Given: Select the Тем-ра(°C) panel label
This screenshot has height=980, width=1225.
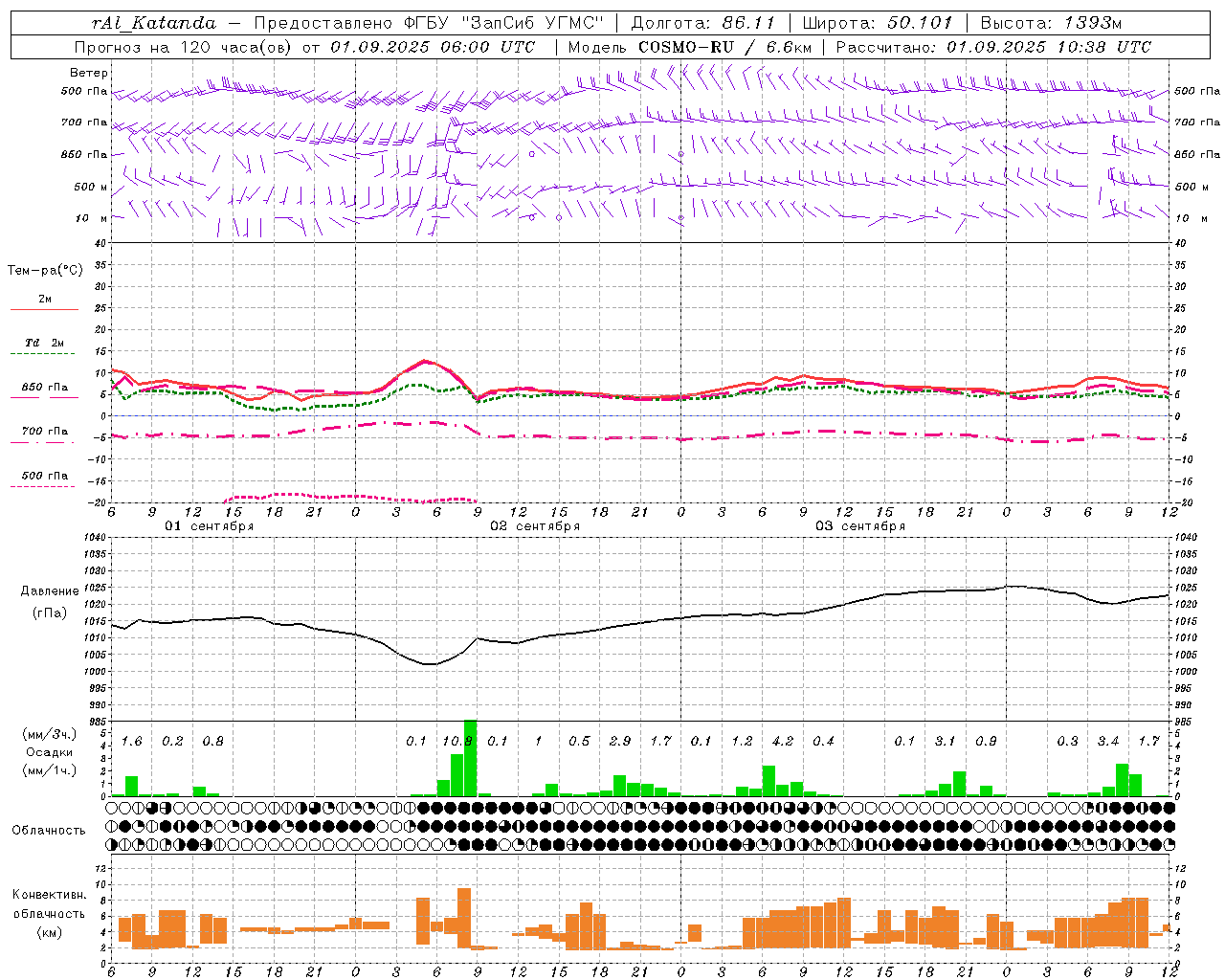Looking at the screenshot, I should (x=45, y=271).
